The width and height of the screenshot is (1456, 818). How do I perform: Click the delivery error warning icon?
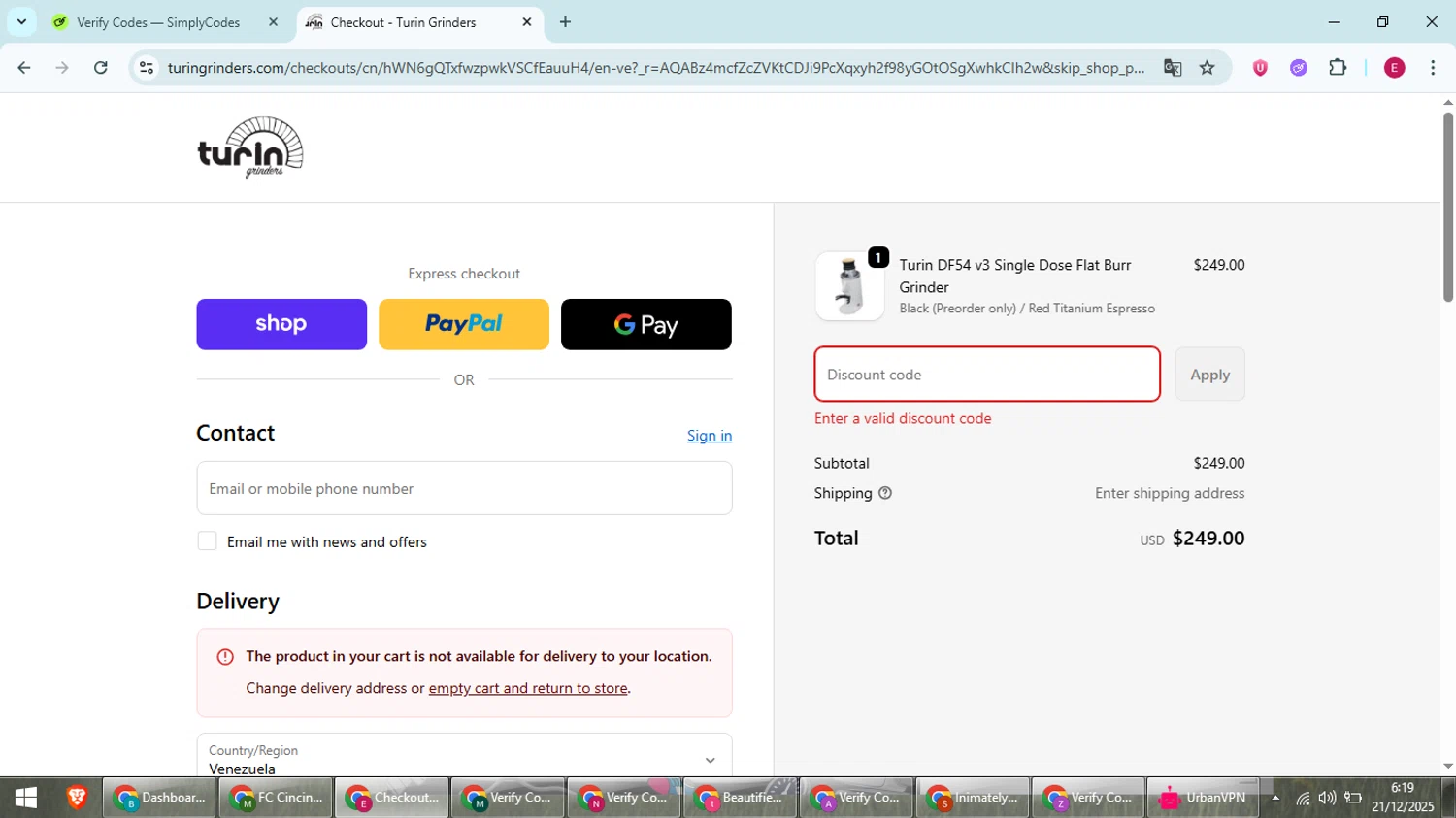(x=225, y=657)
